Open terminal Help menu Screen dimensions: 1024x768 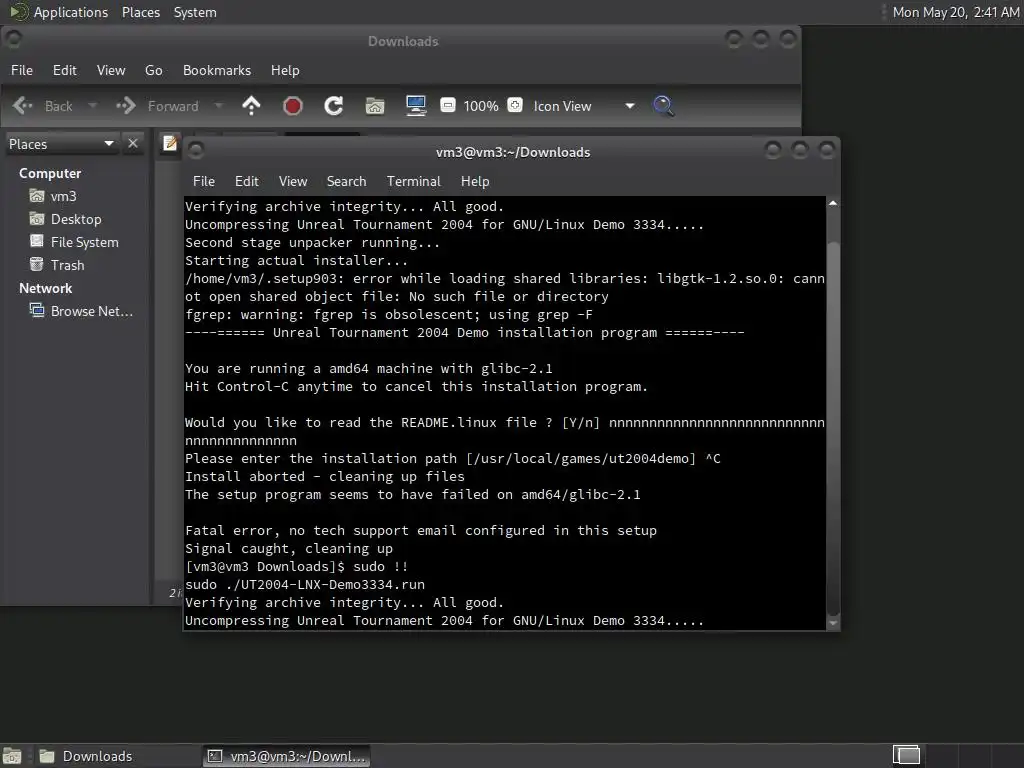(x=475, y=181)
